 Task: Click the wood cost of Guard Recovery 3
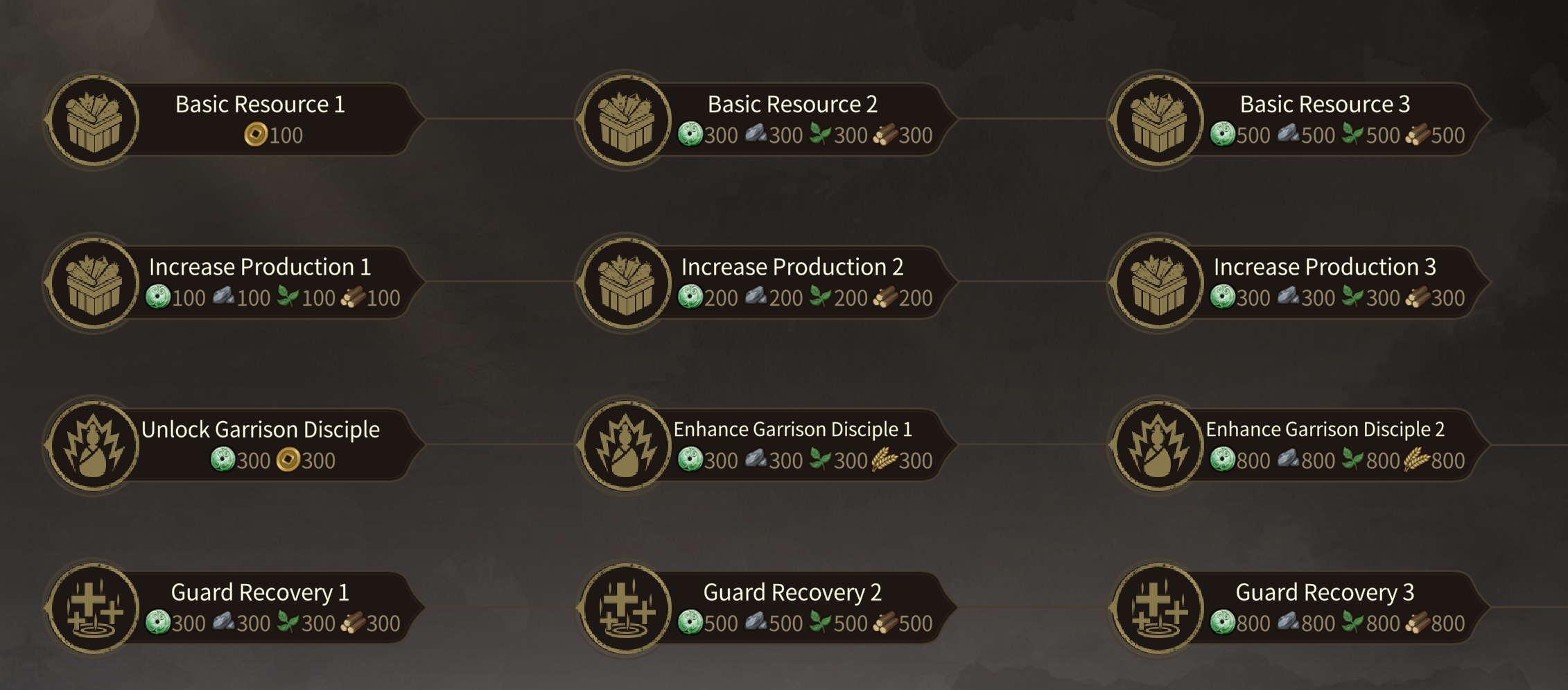pos(1435,623)
